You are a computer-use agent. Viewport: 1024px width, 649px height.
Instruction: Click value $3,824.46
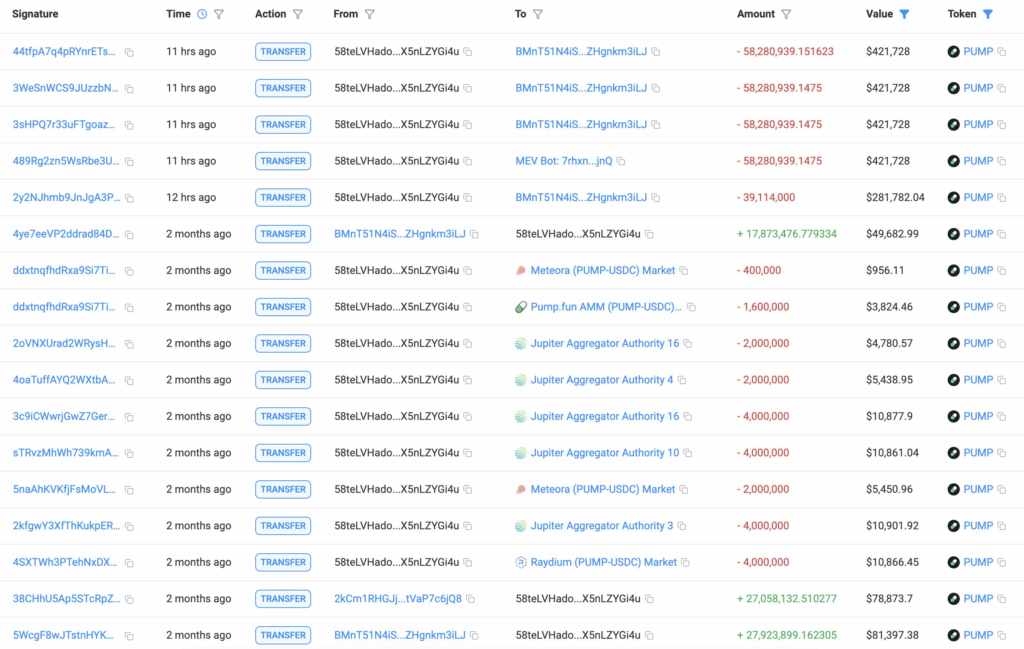click(x=889, y=306)
